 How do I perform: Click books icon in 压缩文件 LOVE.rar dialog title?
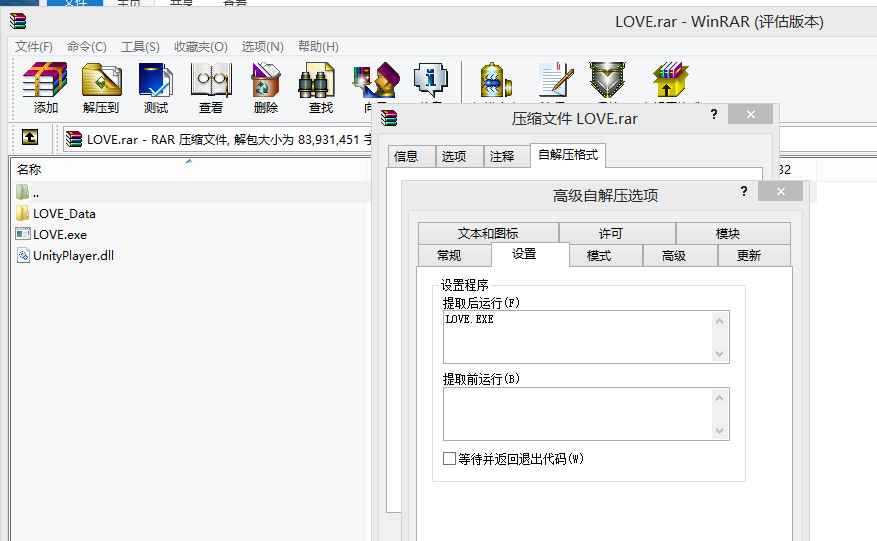coord(389,118)
